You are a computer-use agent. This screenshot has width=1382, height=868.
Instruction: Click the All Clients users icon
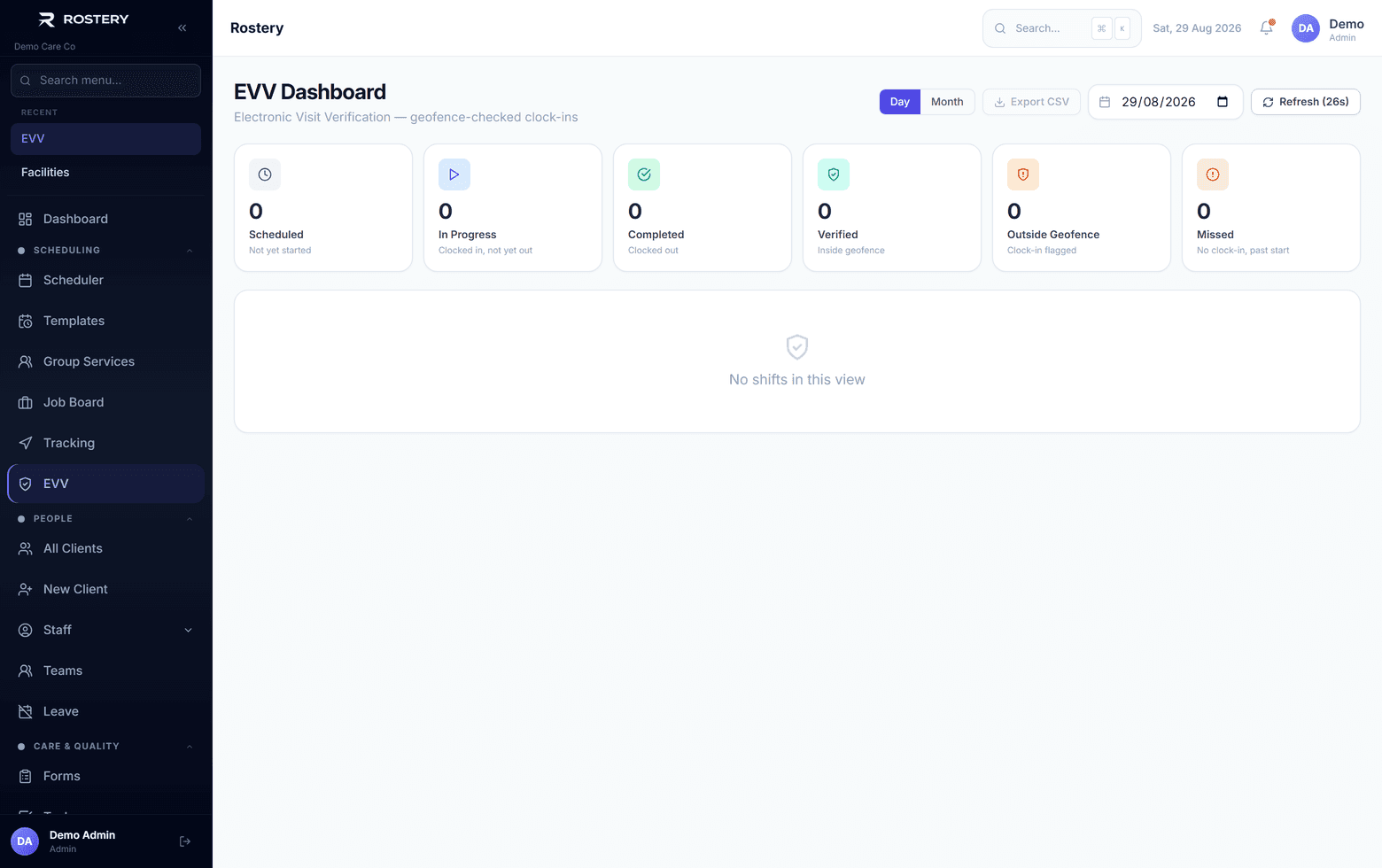pos(26,548)
